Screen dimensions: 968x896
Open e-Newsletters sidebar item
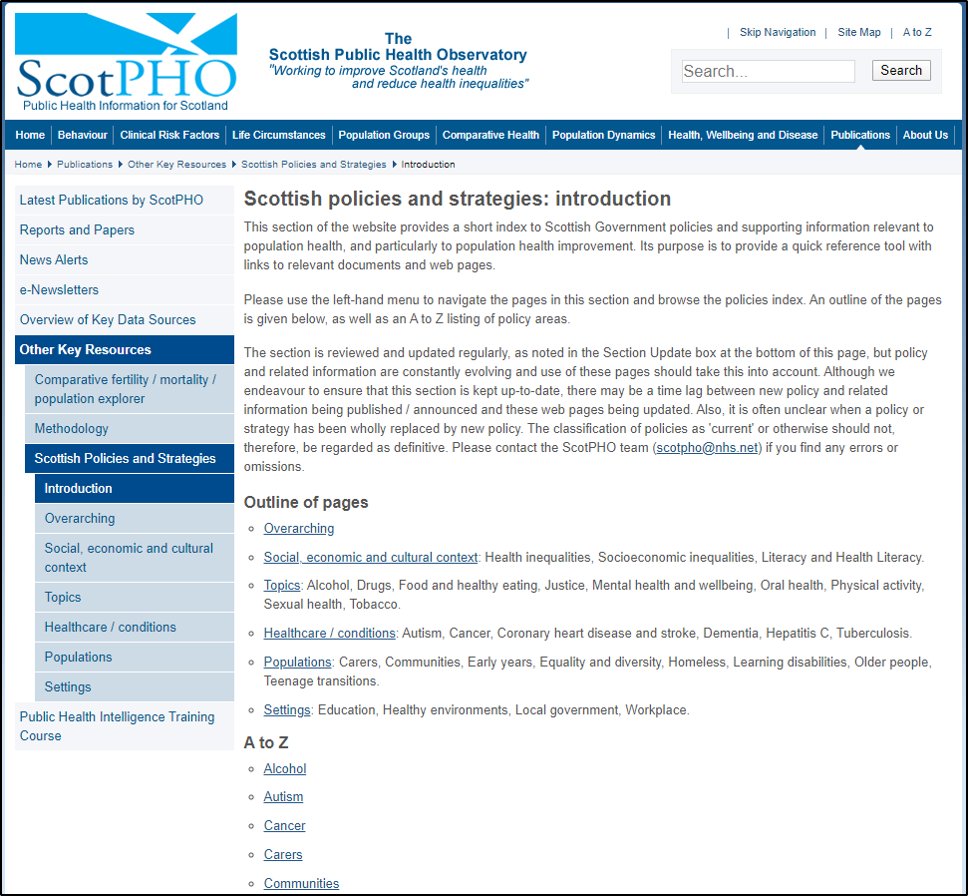(x=124, y=290)
